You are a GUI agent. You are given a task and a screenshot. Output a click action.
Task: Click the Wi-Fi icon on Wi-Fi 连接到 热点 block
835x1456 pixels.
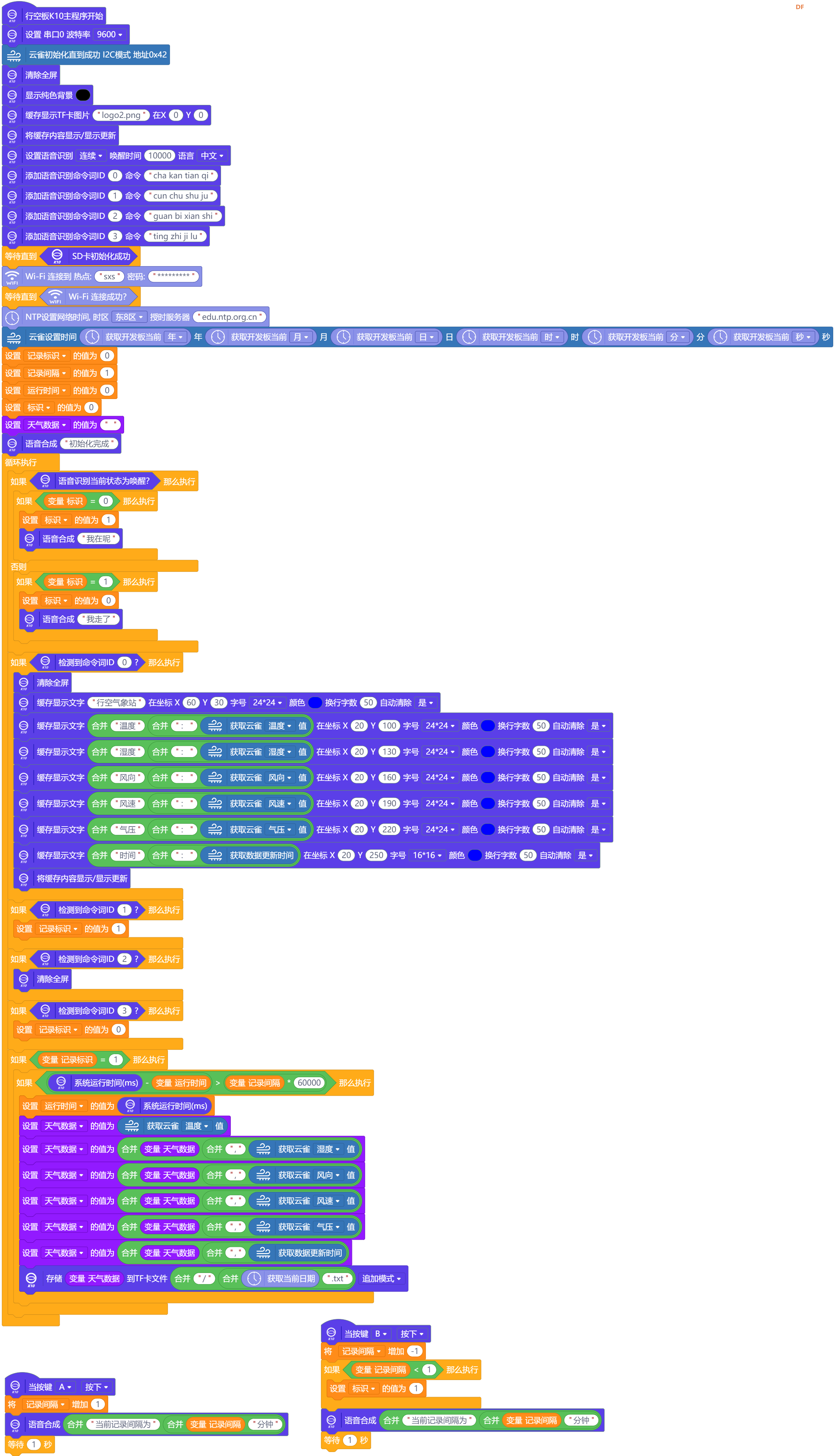(12, 277)
